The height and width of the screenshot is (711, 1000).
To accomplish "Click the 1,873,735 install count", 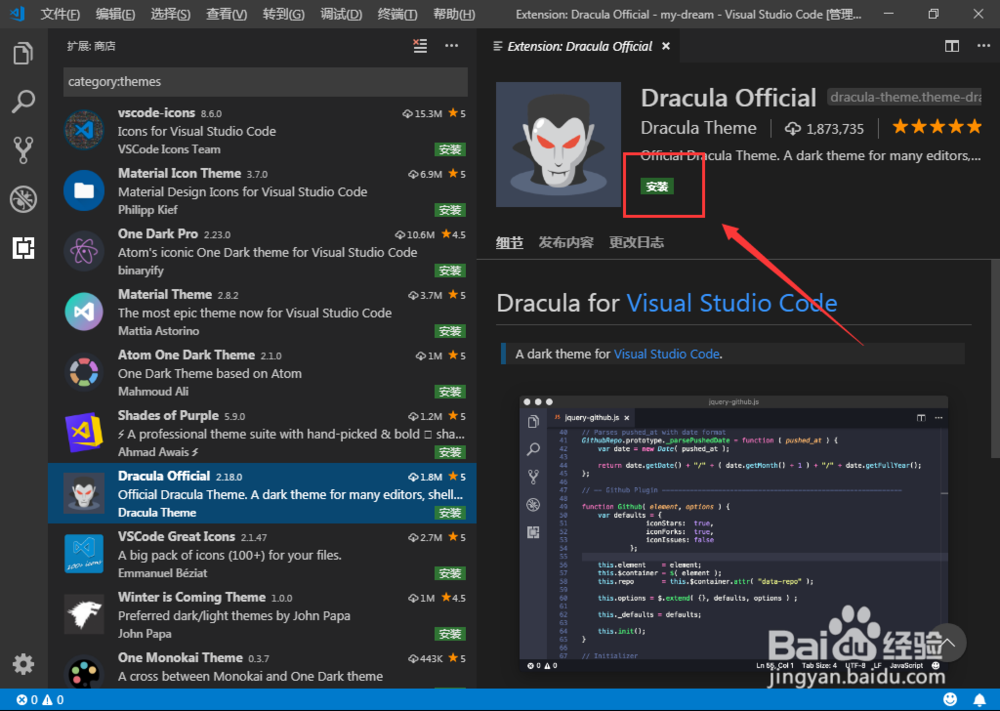I will 825,129.
